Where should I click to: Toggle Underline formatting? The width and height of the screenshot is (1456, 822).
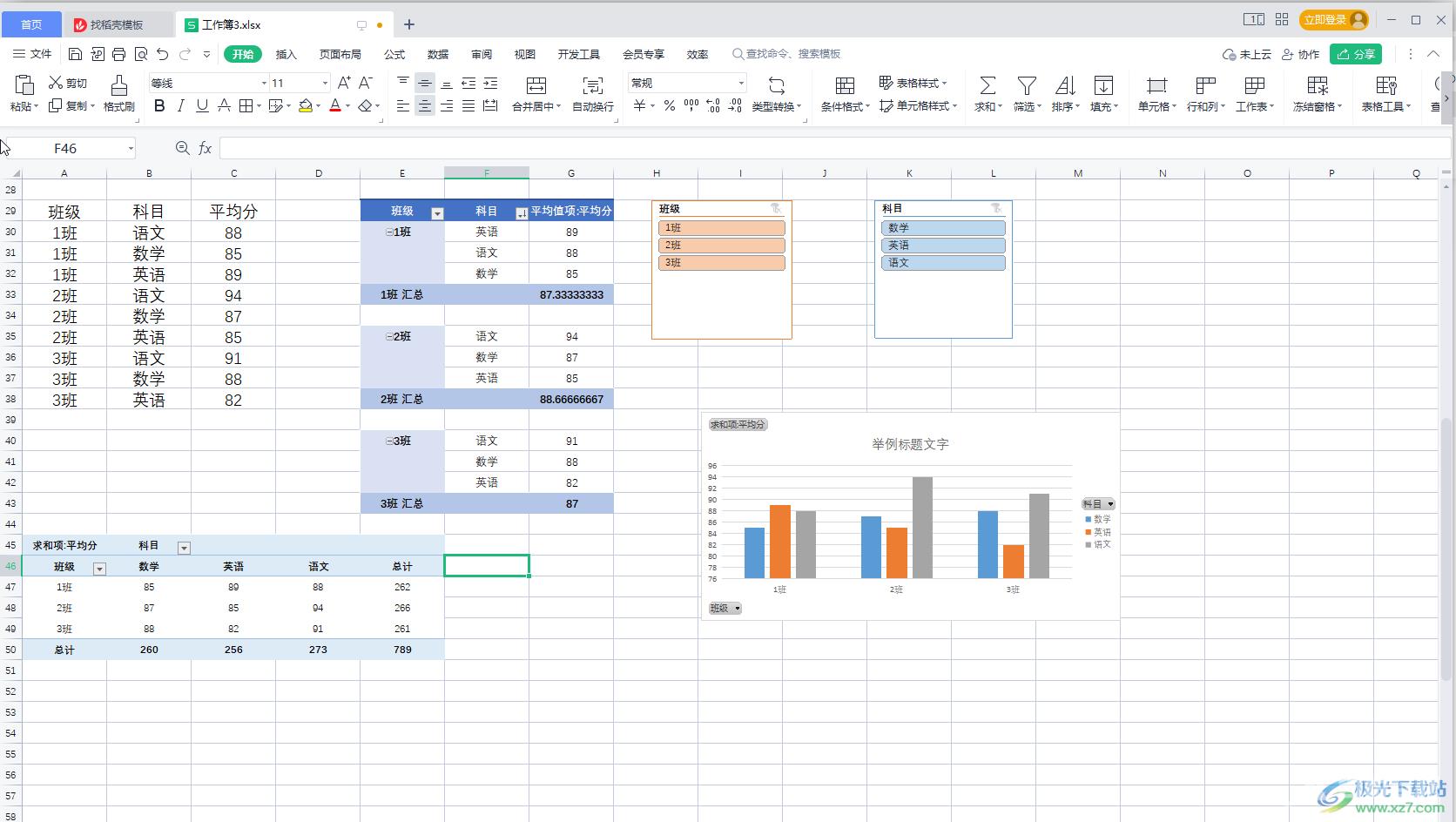[202, 106]
